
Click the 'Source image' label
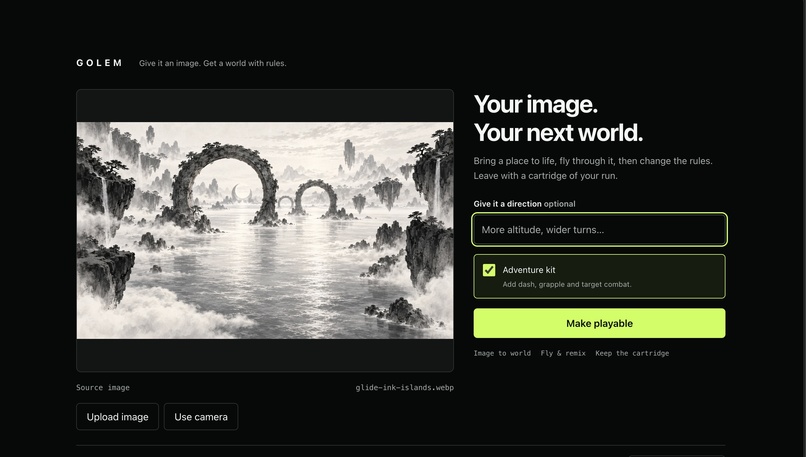click(103, 388)
